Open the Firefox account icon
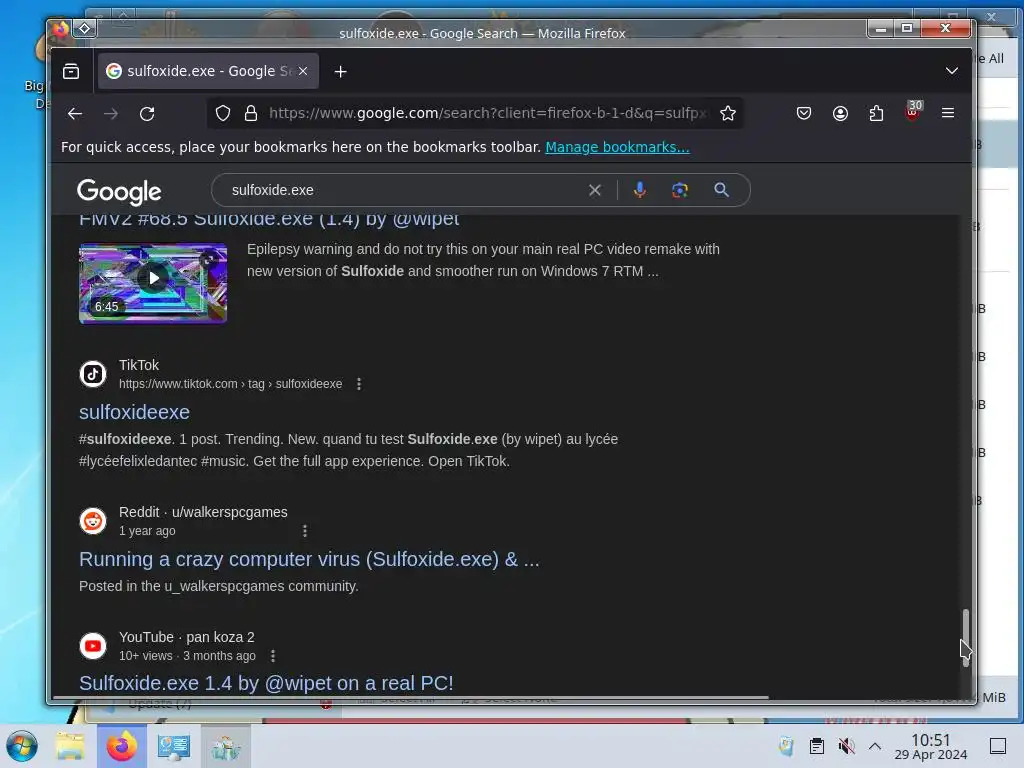 (840, 114)
